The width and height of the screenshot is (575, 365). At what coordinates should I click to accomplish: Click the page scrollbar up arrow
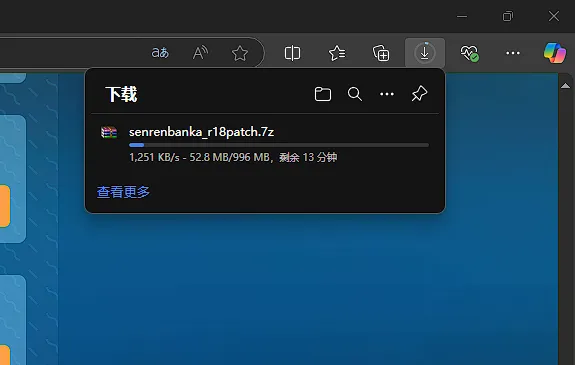pyautogui.click(x=565, y=86)
